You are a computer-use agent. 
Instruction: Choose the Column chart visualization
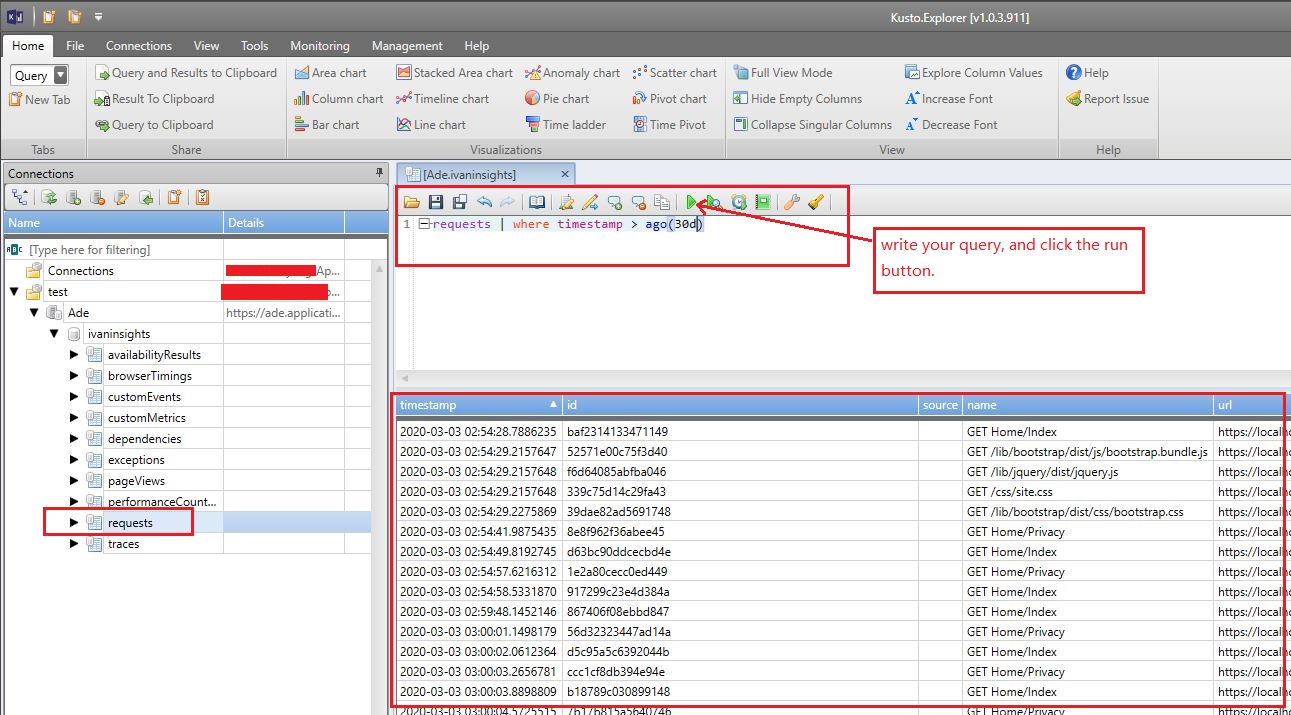[x=339, y=99]
